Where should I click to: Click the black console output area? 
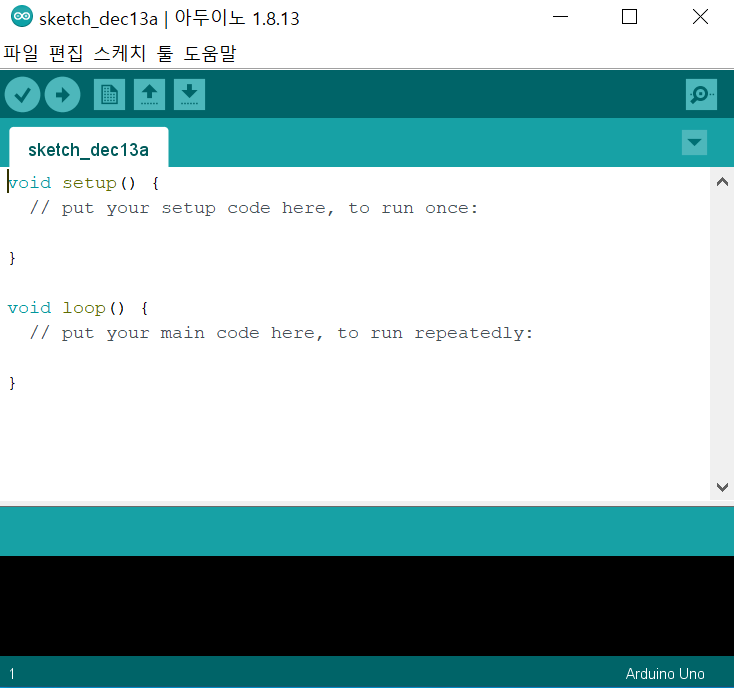point(367,606)
